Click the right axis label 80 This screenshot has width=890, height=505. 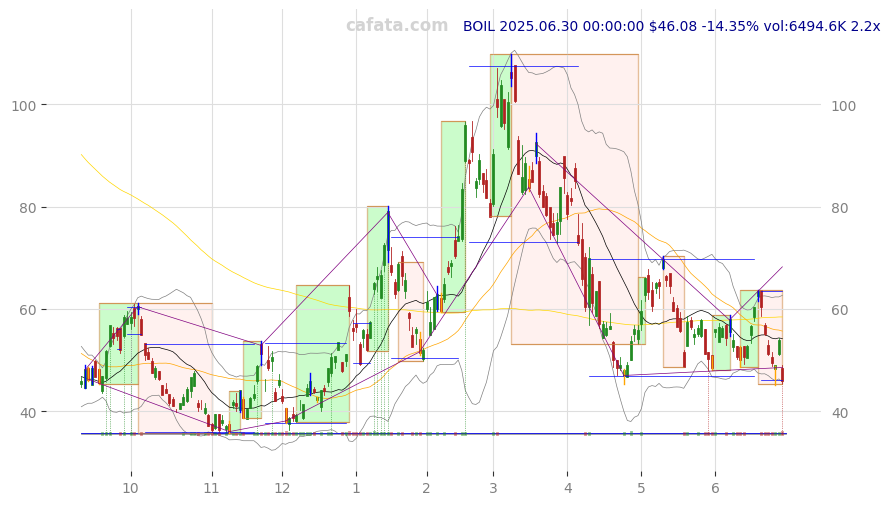(x=839, y=208)
